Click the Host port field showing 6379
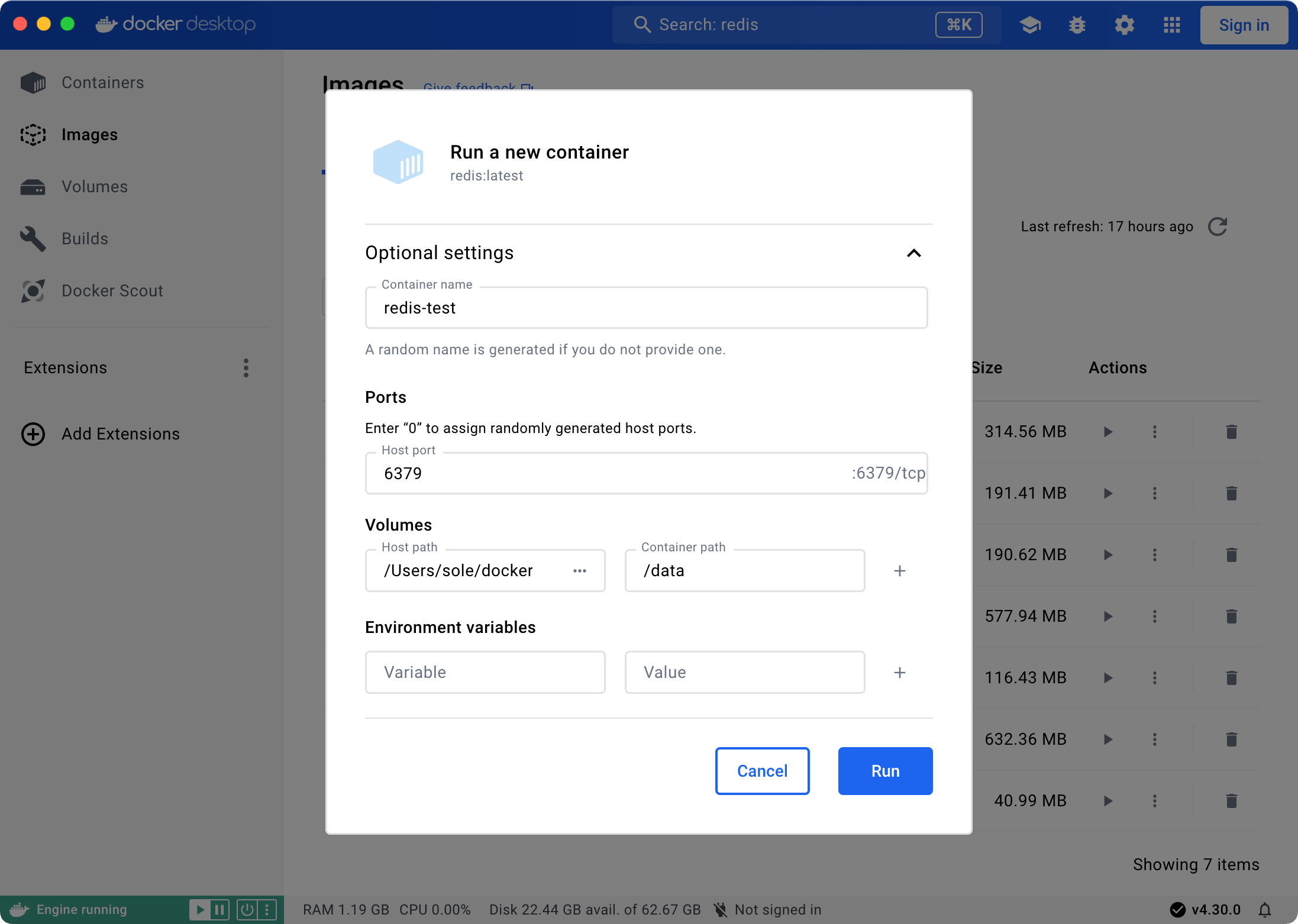 tap(646, 473)
